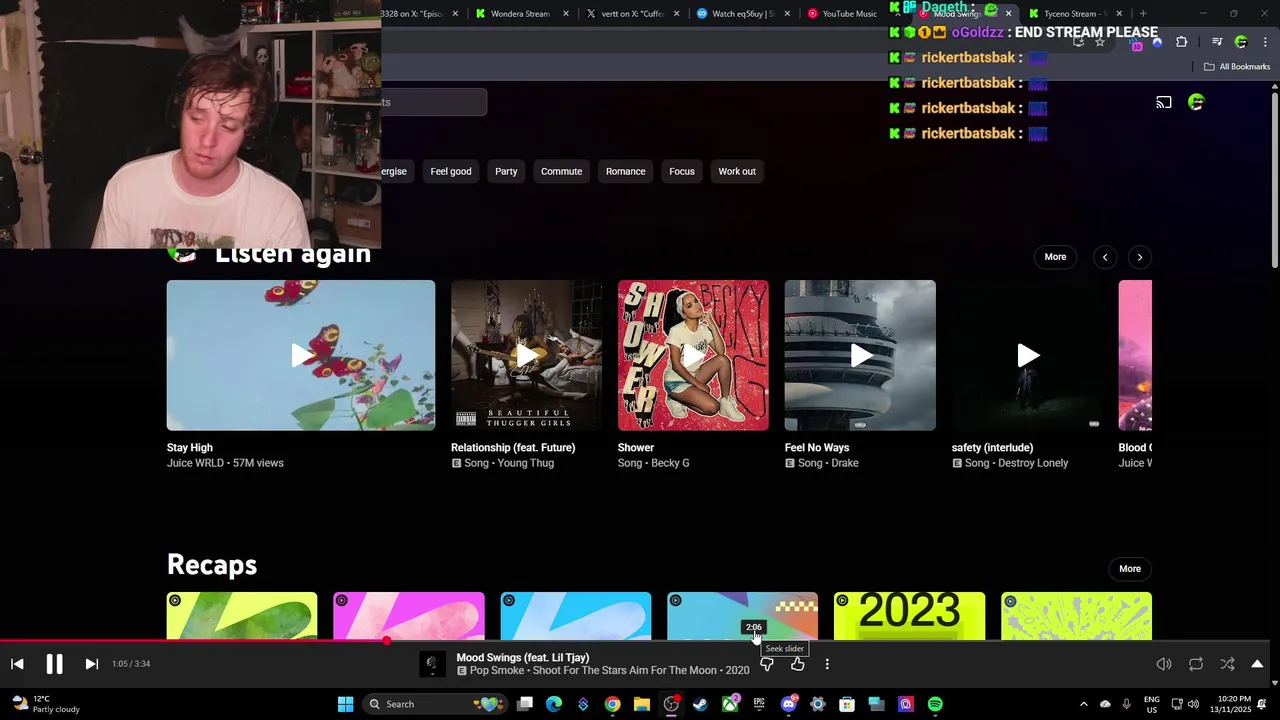Viewport: 1280px width, 720px height.
Task: Play Stay High by Juice WRLD
Action: (301, 355)
